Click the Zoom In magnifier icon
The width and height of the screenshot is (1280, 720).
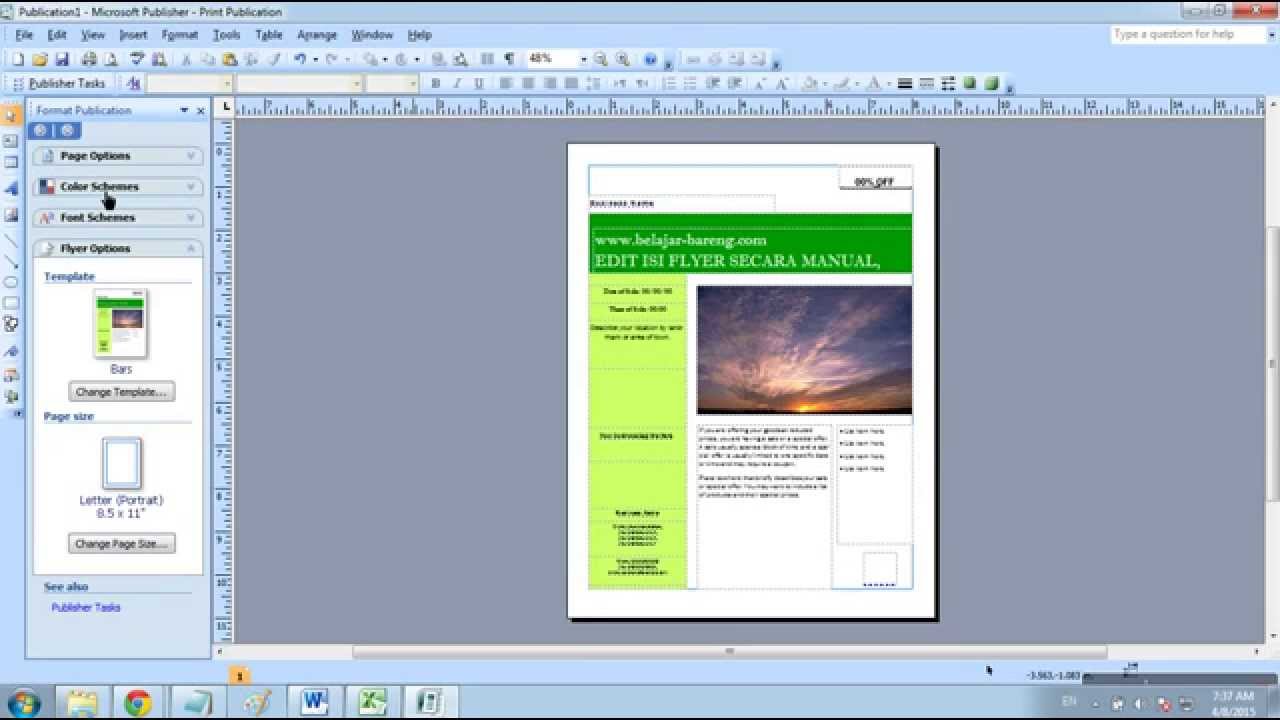point(623,59)
